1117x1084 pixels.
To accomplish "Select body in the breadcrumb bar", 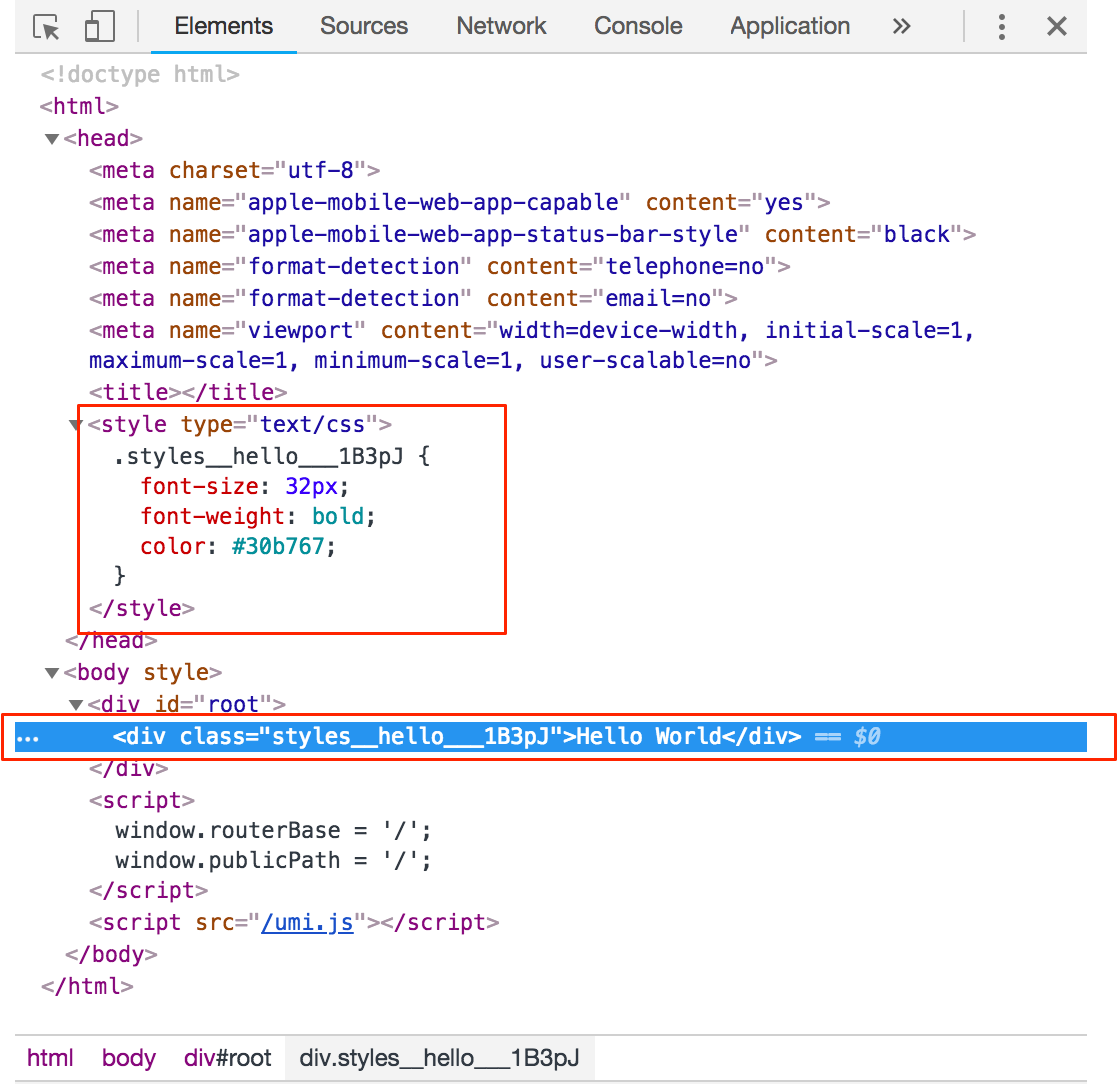I will [x=128, y=1058].
